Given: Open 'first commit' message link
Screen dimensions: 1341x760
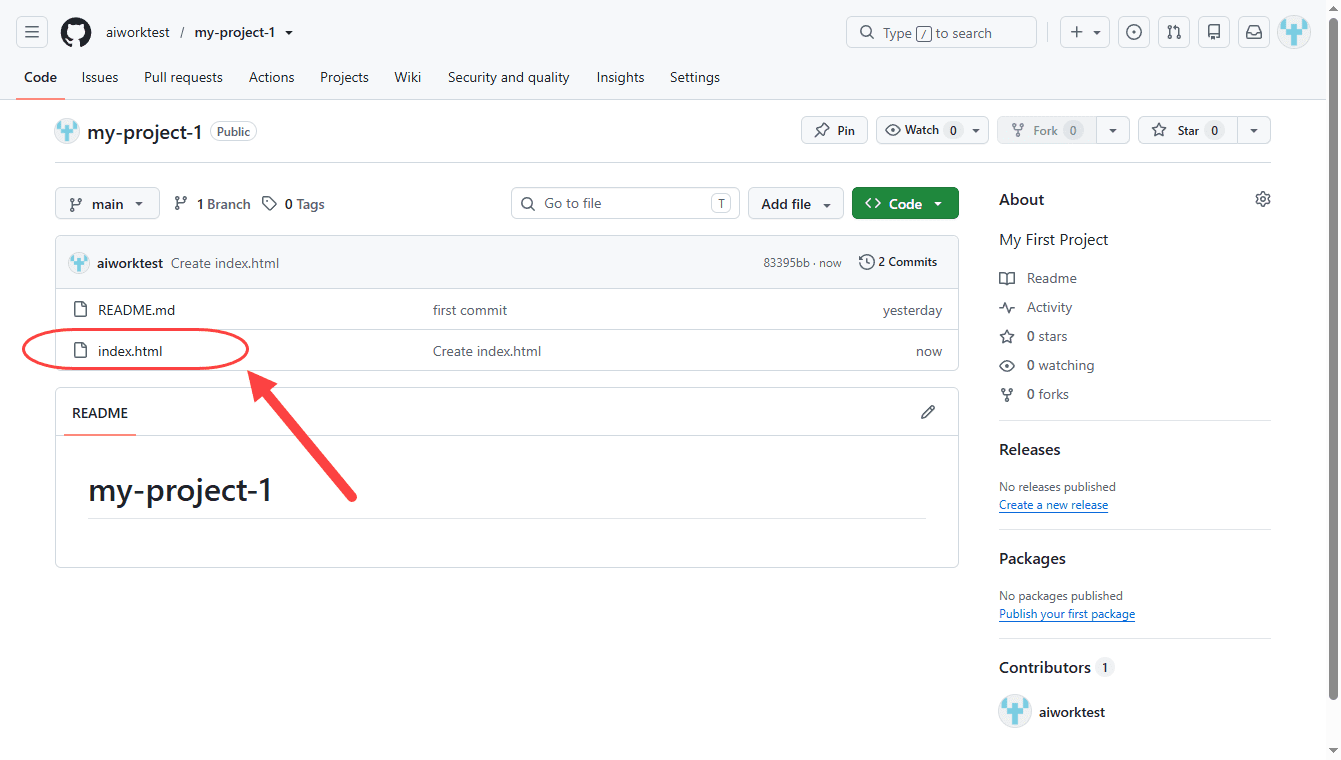Looking at the screenshot, I should (470, 310).
